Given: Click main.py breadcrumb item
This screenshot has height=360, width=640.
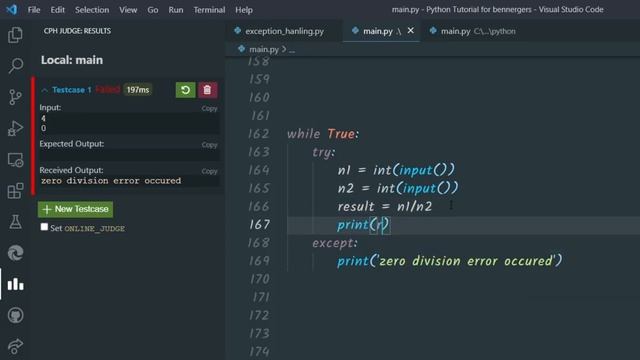Looking at the screenshot, I should pyautogui.click(x=264, y=49).
